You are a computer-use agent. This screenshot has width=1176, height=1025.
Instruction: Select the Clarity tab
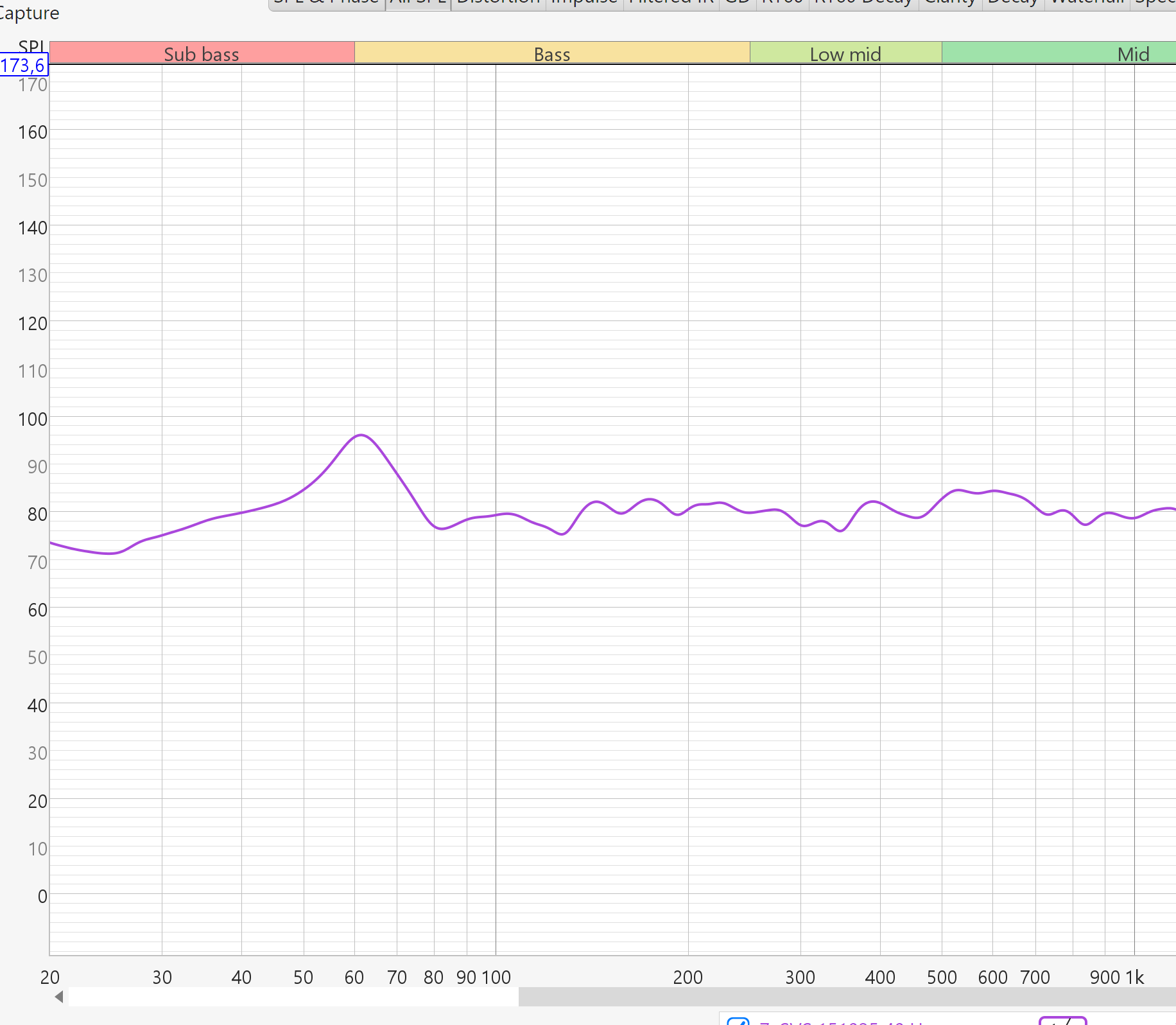950,3
